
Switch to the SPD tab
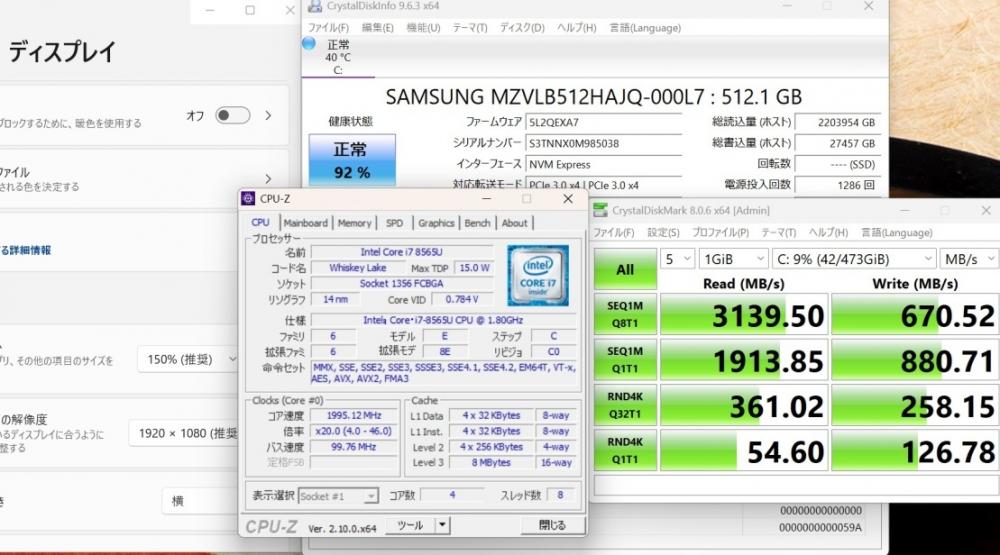(x=394, y=223)
